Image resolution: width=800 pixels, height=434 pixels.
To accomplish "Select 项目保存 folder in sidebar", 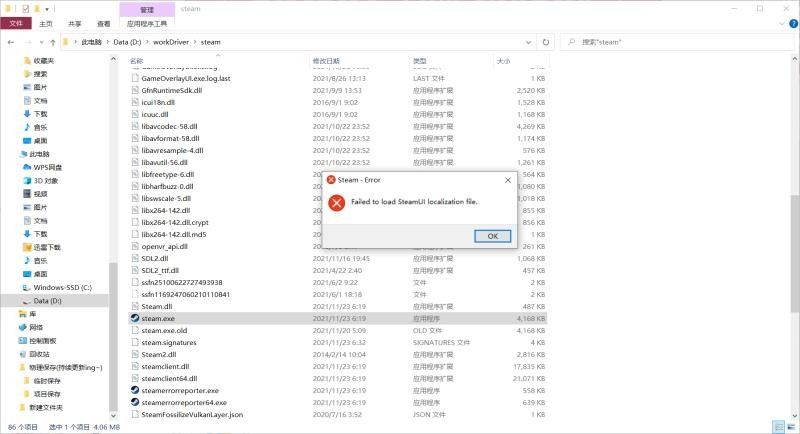I will [x=47, y=394].
